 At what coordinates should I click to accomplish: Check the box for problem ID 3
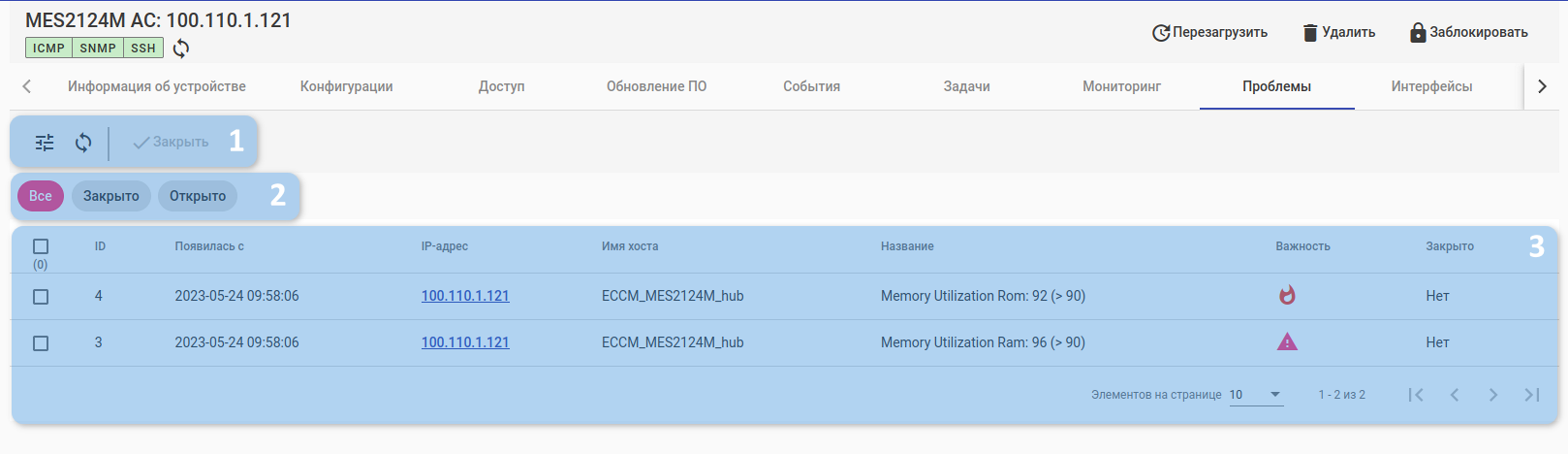coord(41,343)
